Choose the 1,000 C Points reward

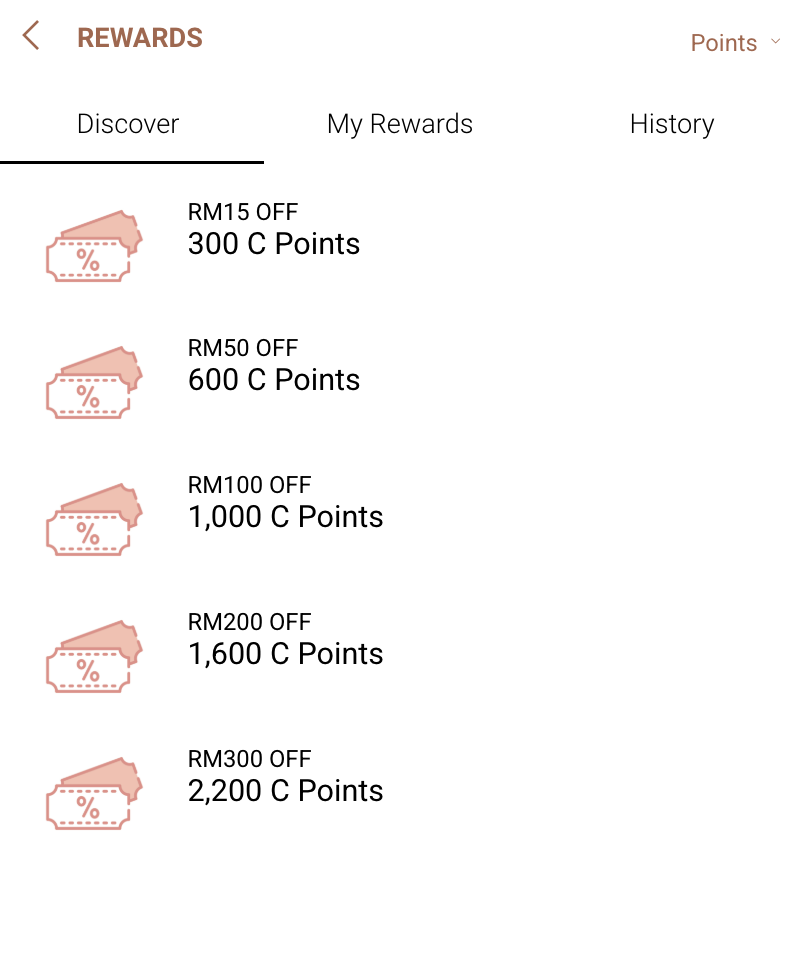286,517
